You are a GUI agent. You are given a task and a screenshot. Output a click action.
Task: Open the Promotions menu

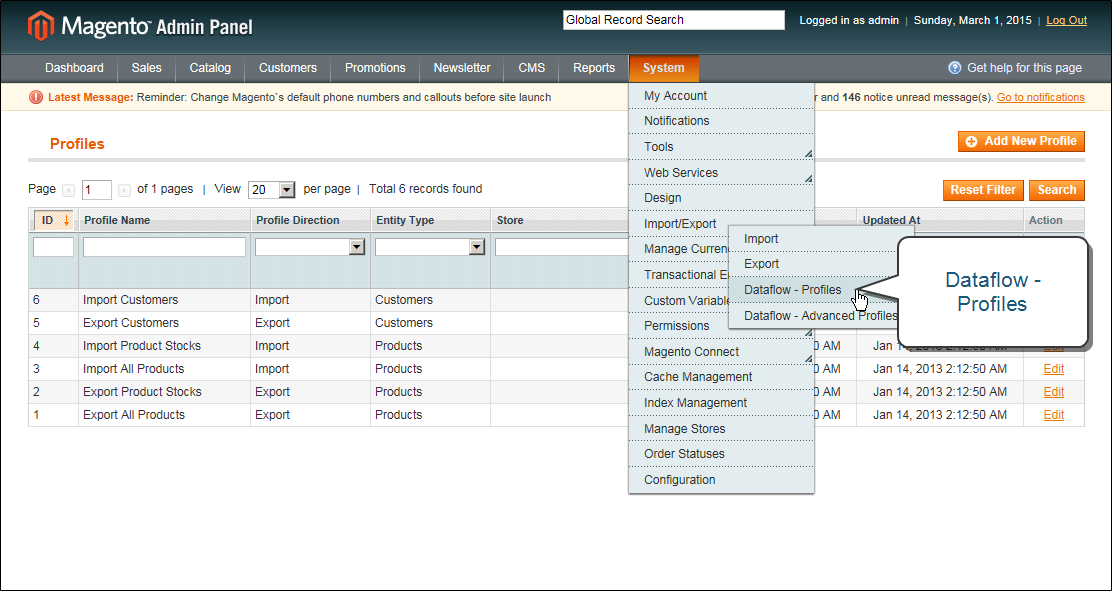click(x=375, y=68)
